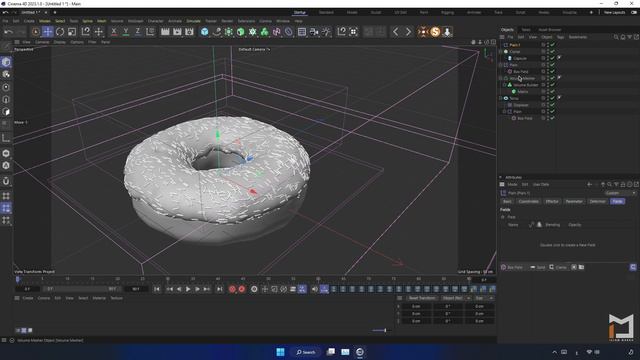Screen dimensions: 640x360
Task: Click the timeline playhead at frame 0
Action: tap(18, 279)
